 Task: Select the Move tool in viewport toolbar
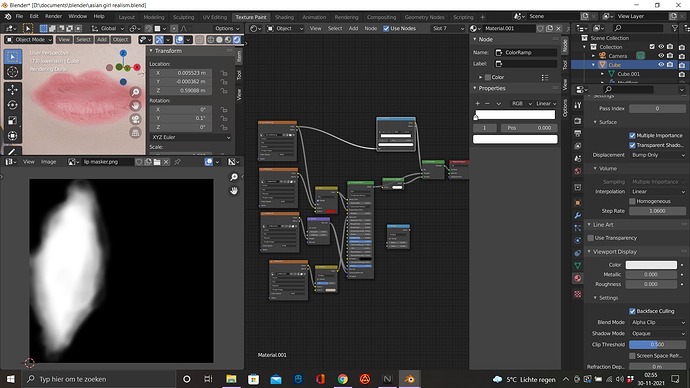click(12, 90)
